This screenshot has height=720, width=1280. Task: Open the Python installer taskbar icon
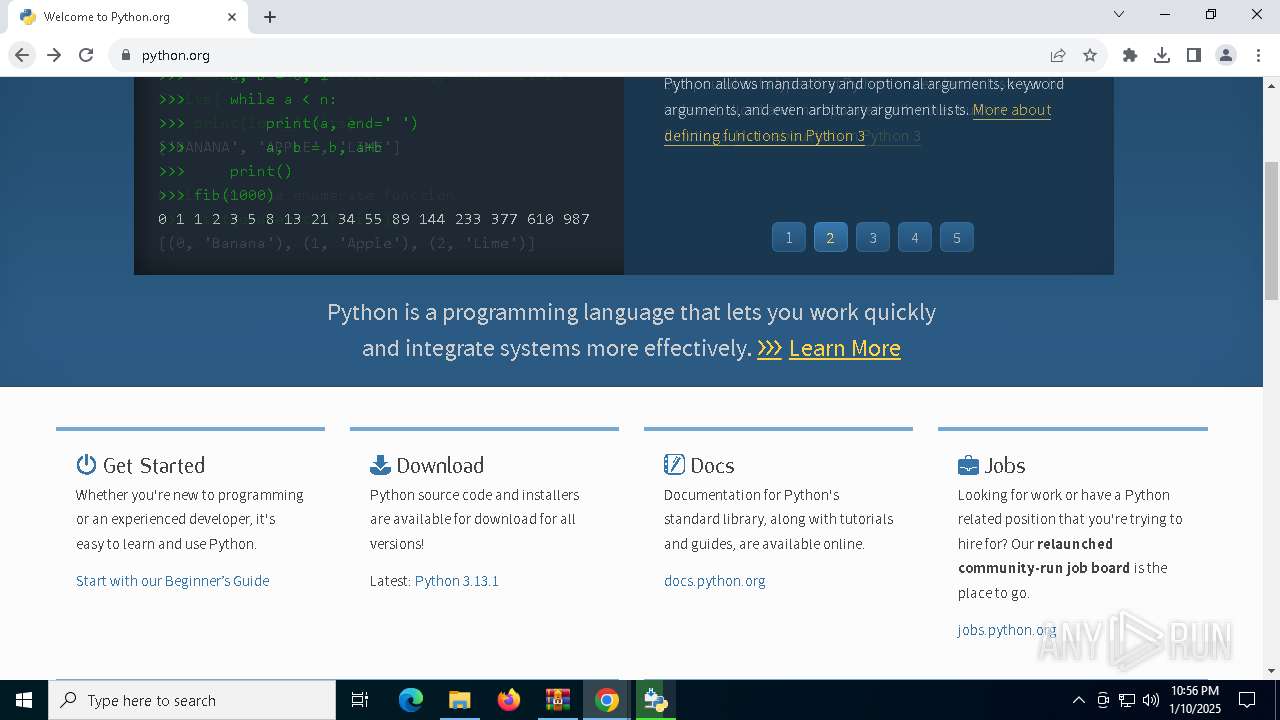(655, 700)
